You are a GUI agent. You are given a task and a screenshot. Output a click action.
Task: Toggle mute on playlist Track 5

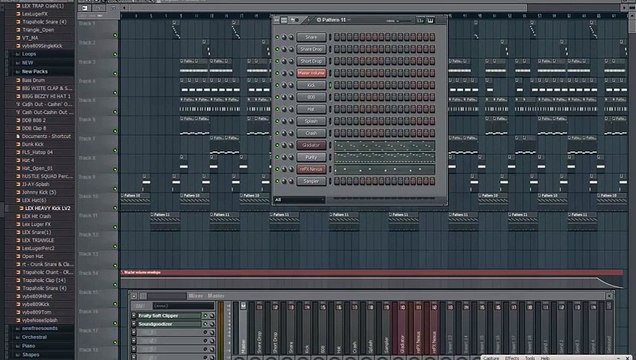[x=115, y=112]
